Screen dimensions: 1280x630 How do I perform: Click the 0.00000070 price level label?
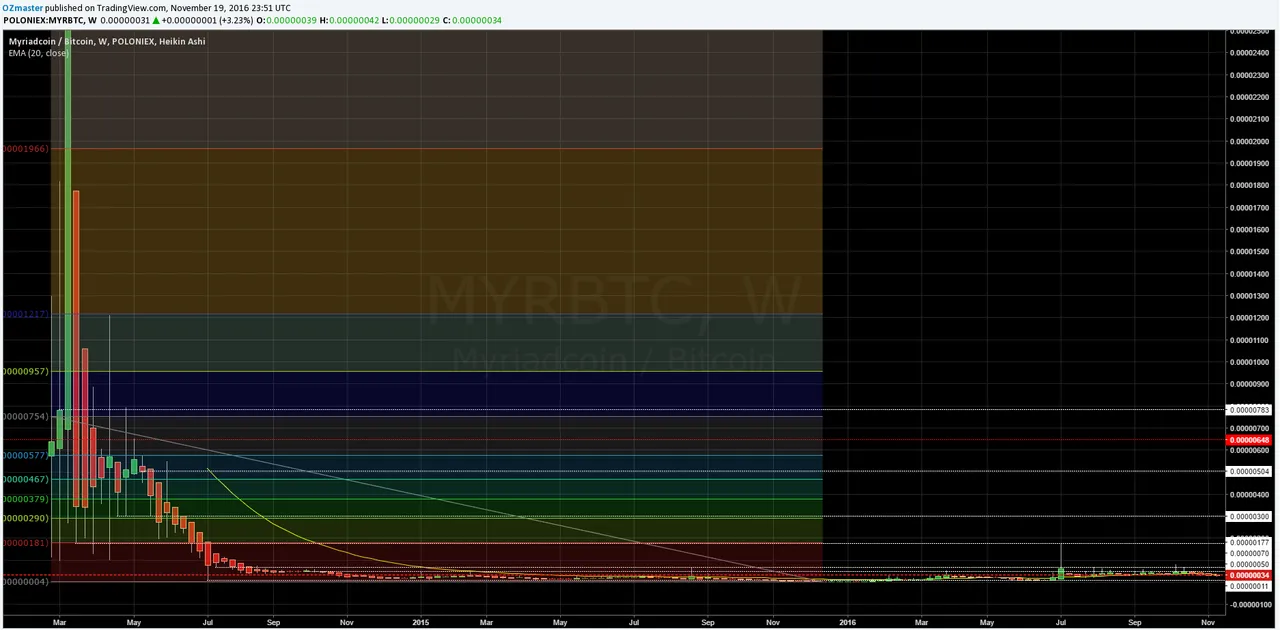pyautogui.click(x=1250, y=554)
